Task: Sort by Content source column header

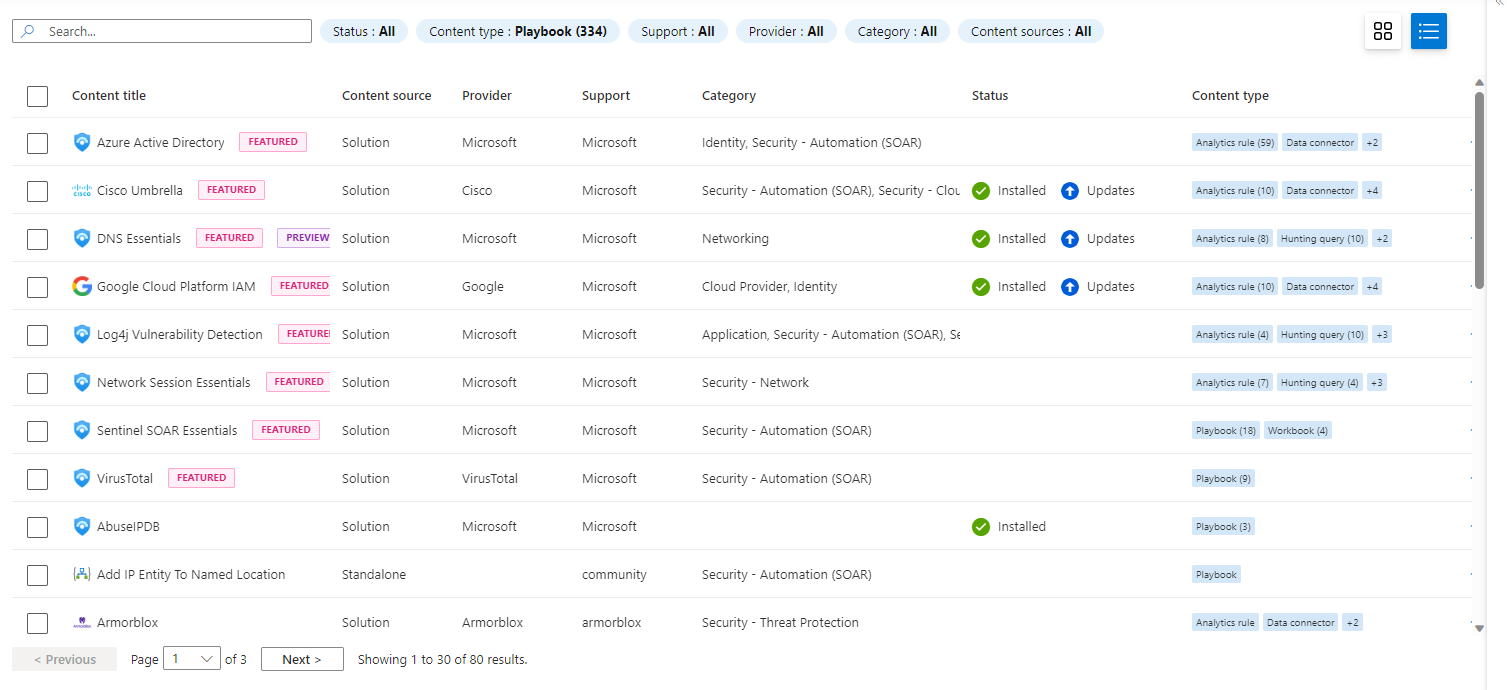Action: tap(387, 96)
